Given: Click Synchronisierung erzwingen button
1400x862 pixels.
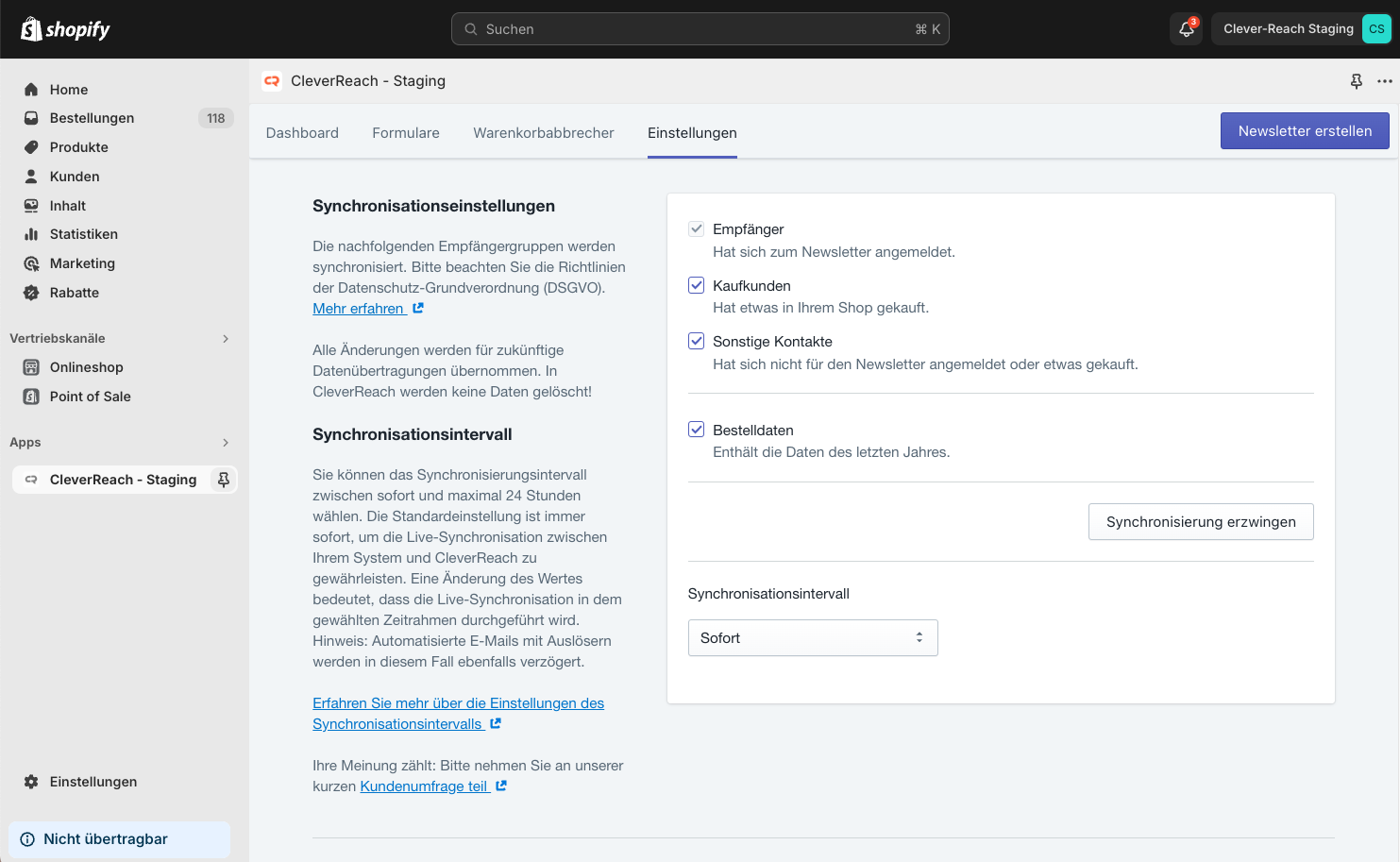Looking at the screenshot, I should 1201,522.
